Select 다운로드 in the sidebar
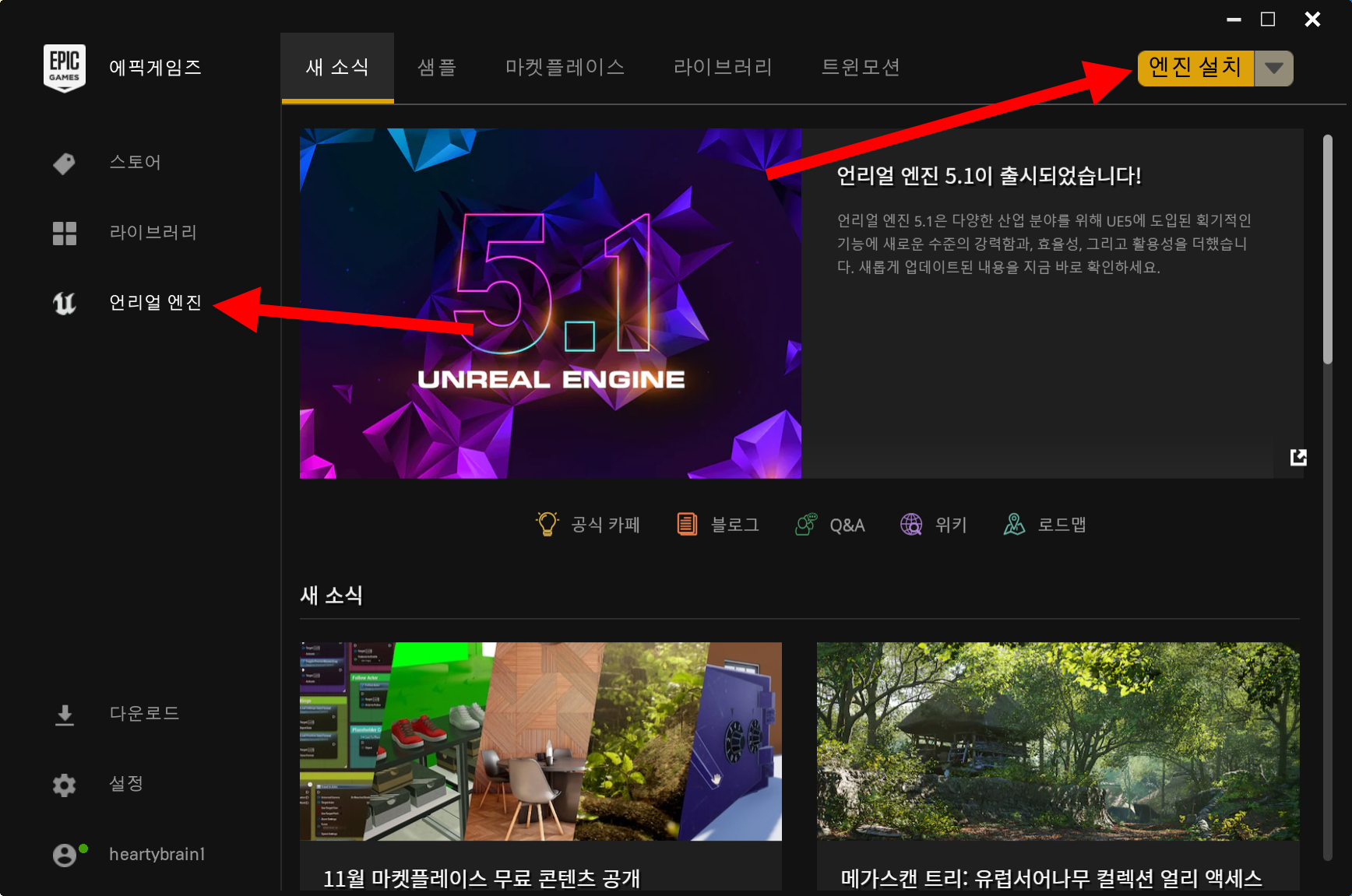Screen dimensions: 1352x896 (144, 714)
